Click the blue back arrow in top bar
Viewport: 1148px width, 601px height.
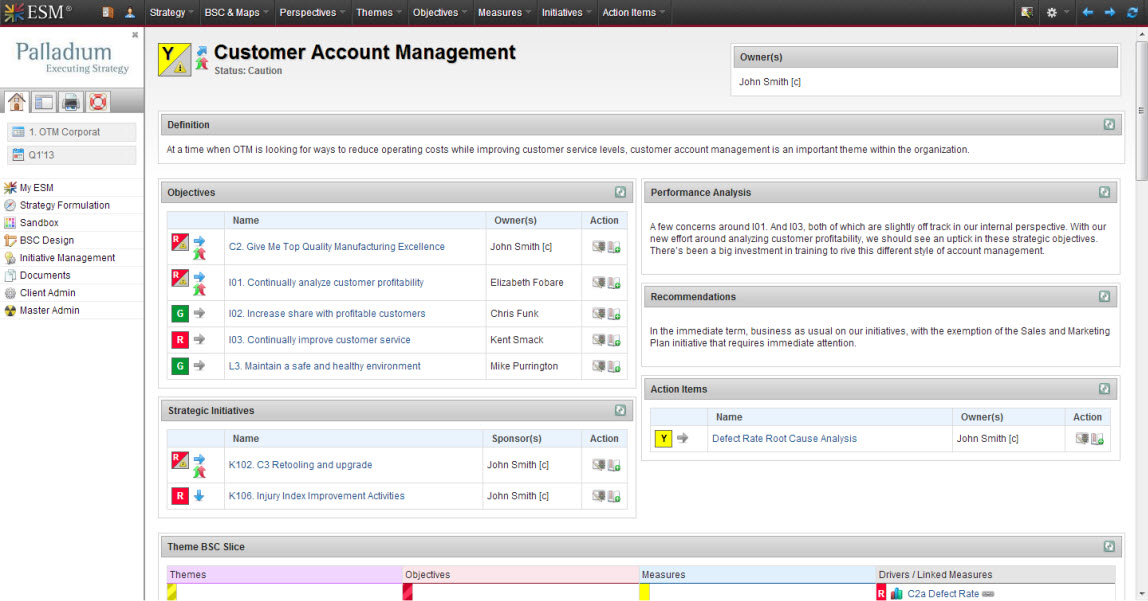pyautogui.click(x=1088, y=12)
